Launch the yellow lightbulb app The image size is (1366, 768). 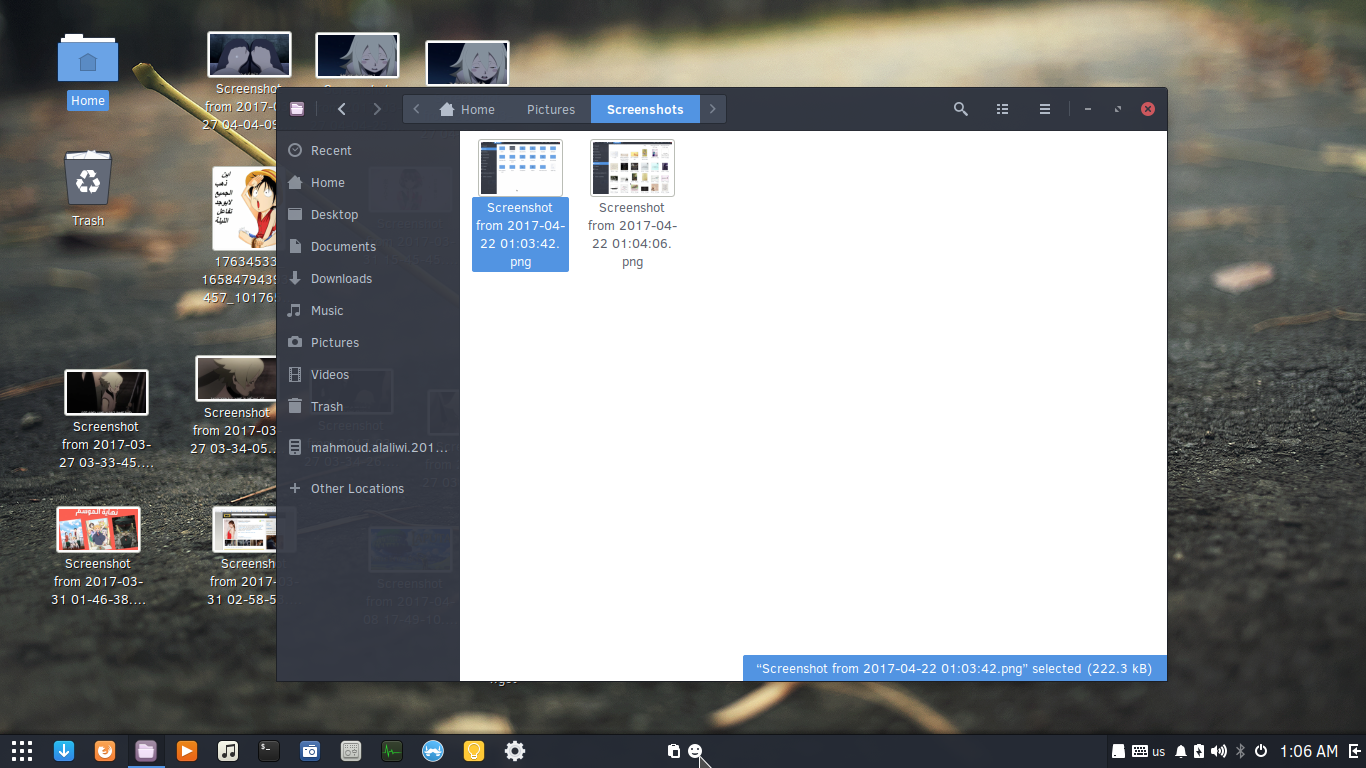pyautogui.click(x=474, y=750)
